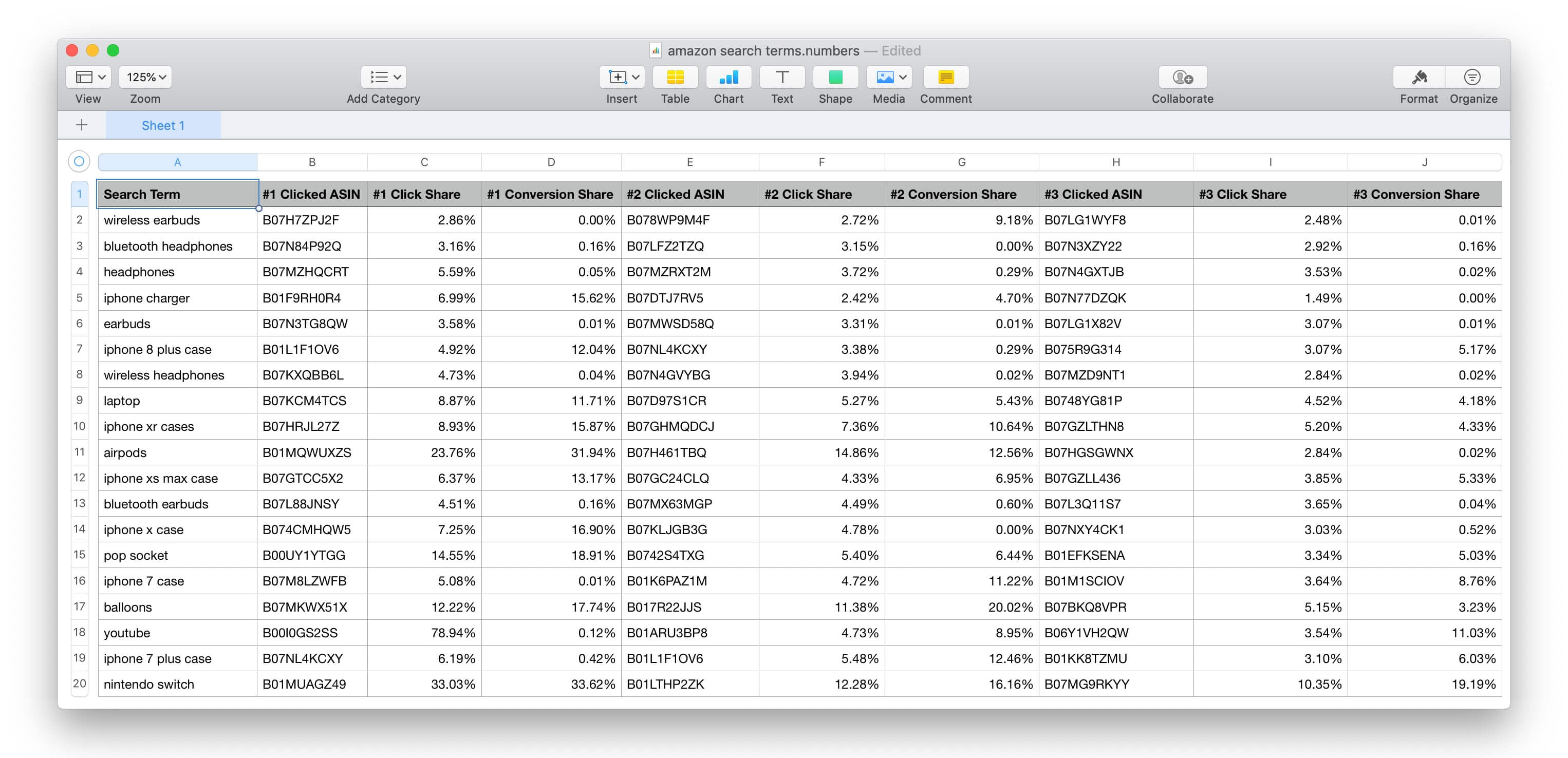Click the 11.03% conversion share cell
This screenshot has height=758, width=1568.
pos(1424,633)
